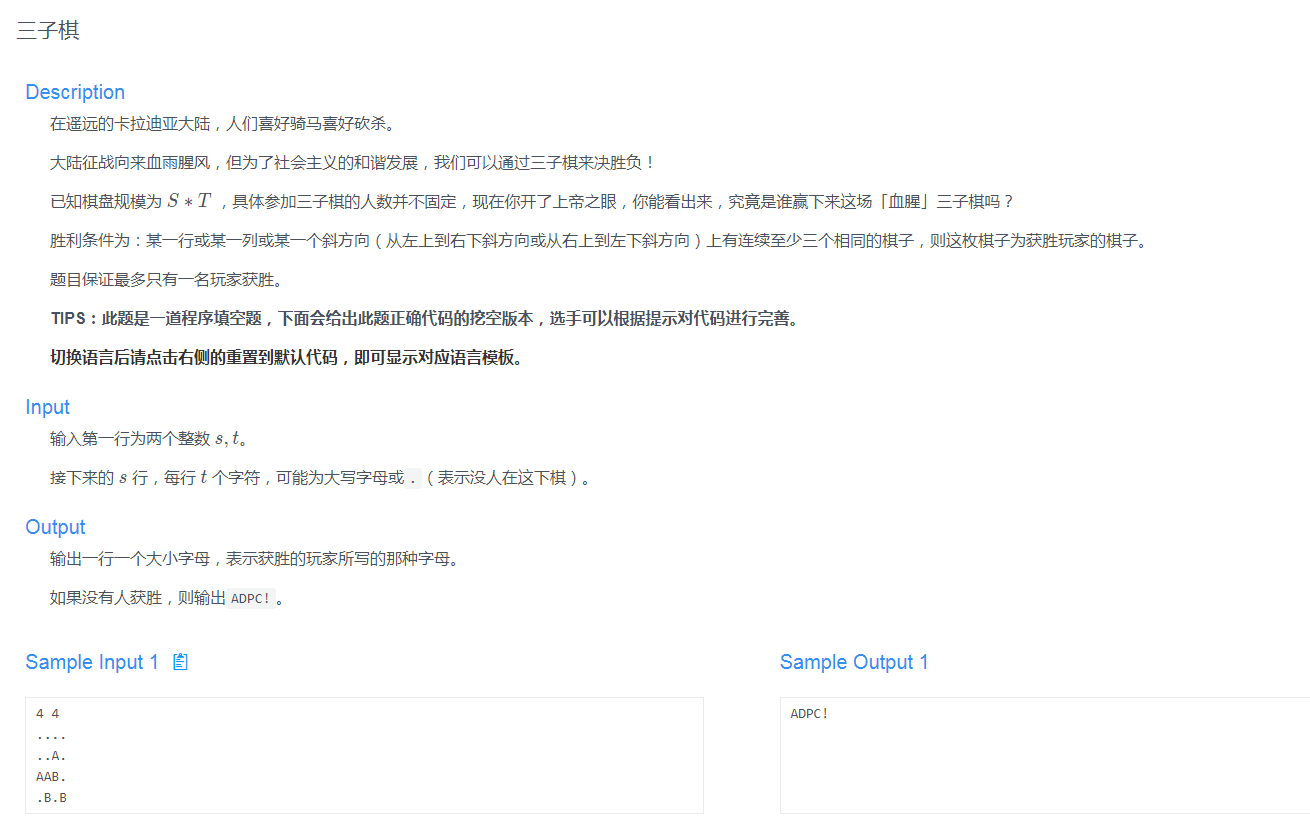Viewport: 1310px width, 832px height.
Task: Click the ADPC! text in sample output box
Action: (809, 713)
